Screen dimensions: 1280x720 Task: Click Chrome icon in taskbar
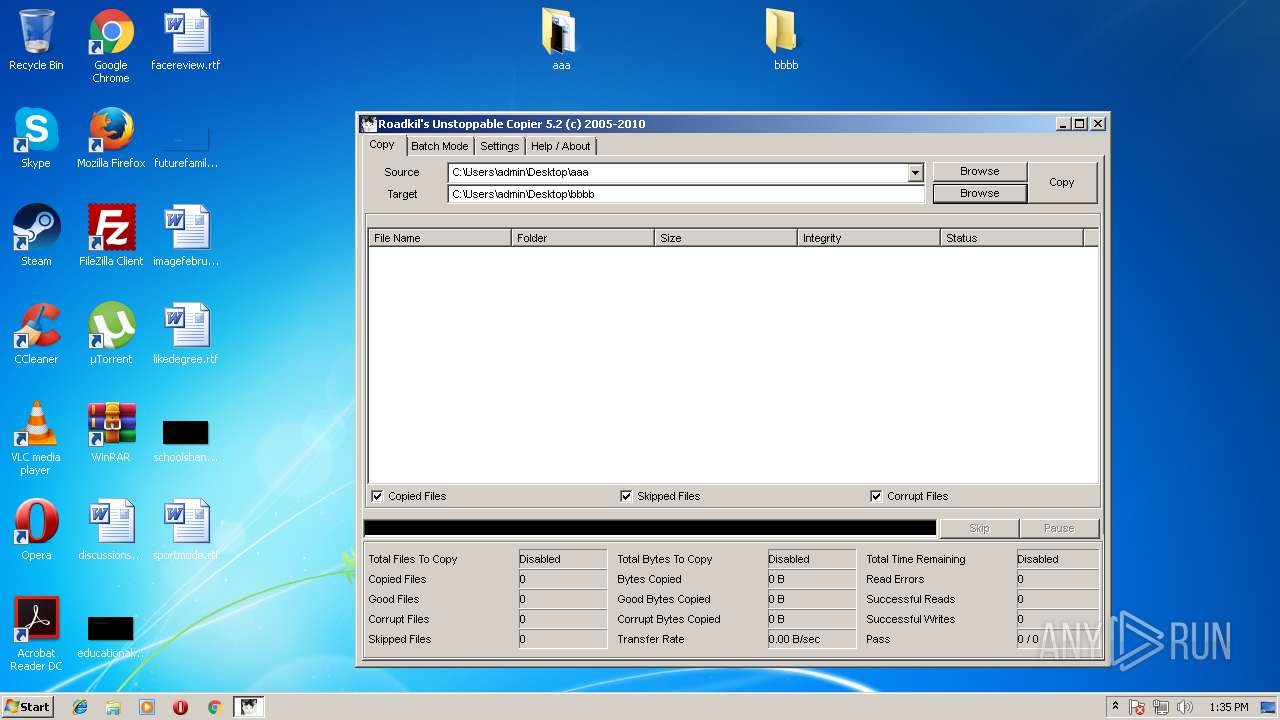click(214, 707)
